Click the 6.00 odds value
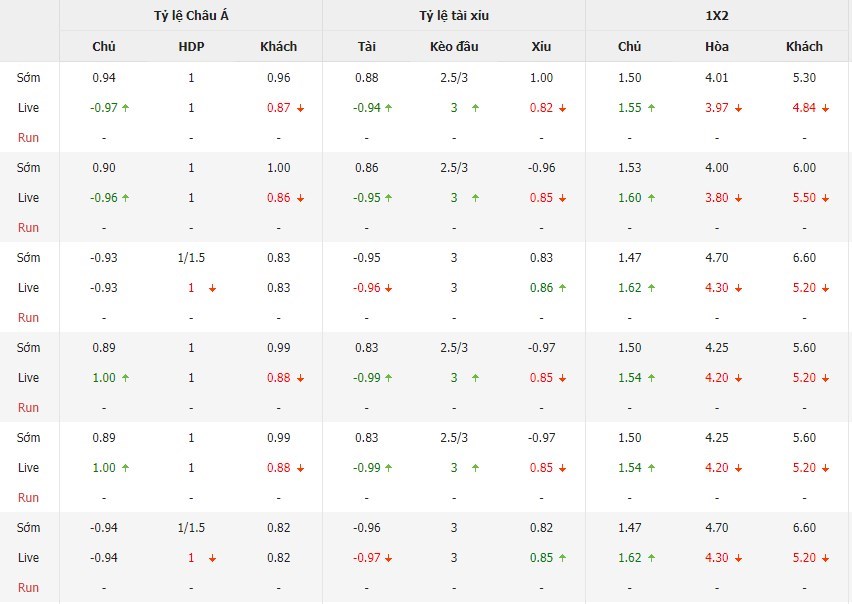Viewport: 852px width, 604px height. pos(804,168)
